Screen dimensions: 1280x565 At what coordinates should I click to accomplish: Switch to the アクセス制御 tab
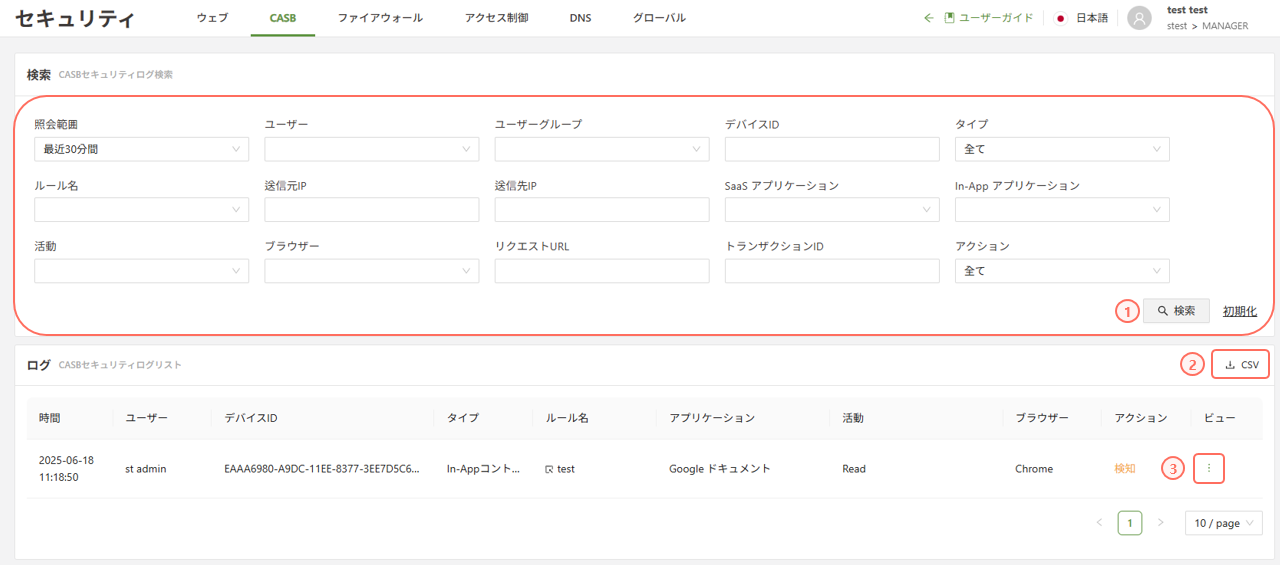pos(496,18)
